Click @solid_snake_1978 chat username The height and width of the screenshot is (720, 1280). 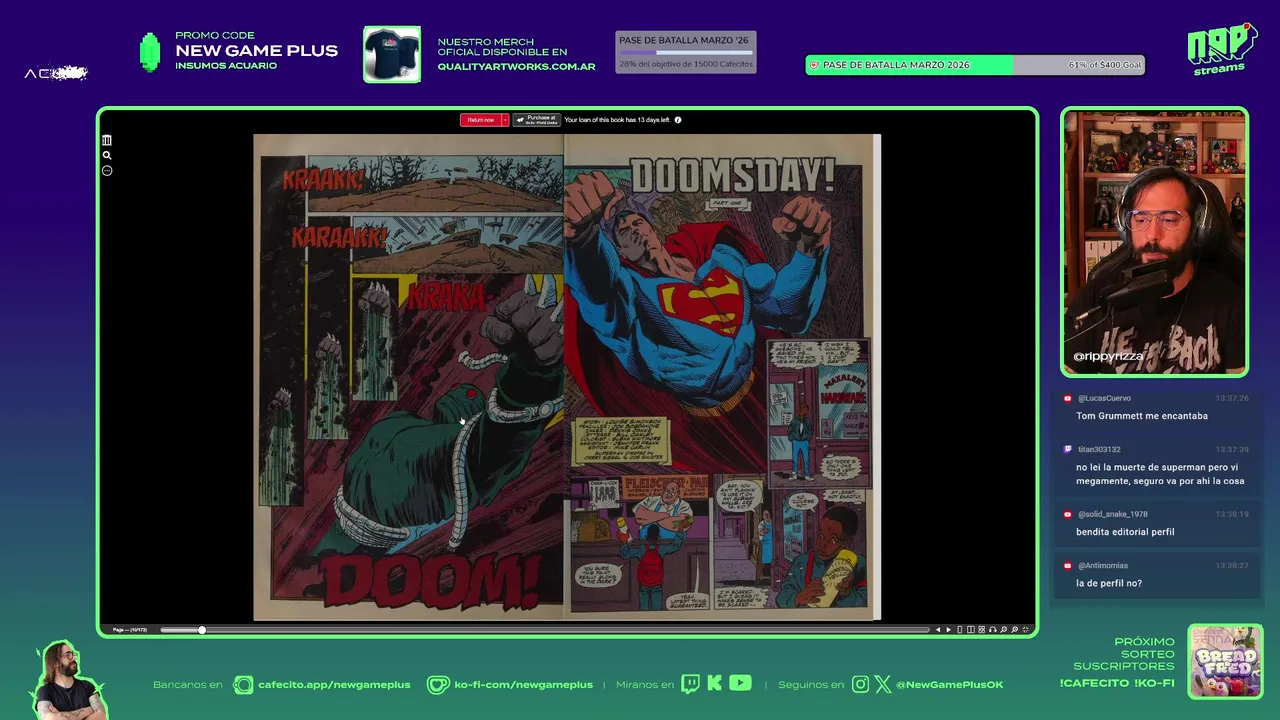point(1112,514)
